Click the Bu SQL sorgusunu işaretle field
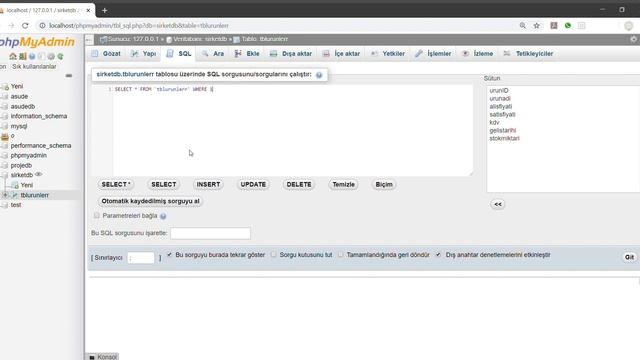This screenshot has width=640, height=360. 210,233
